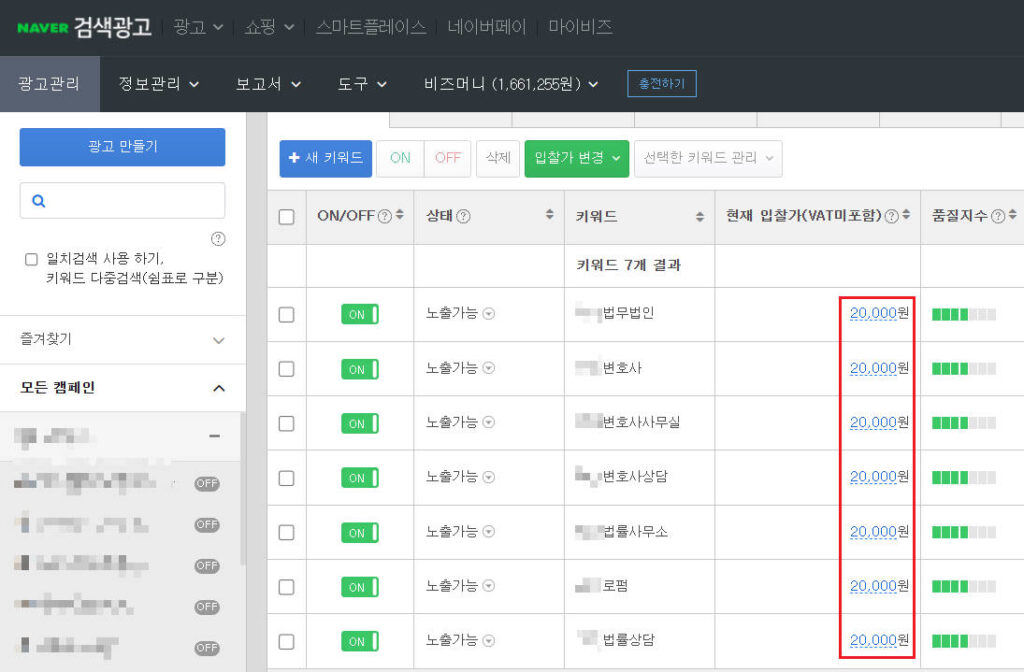This screenshot has width=1024, height=672.
Task: Sort by 품질지수 column arrows
Action: 1013,215
